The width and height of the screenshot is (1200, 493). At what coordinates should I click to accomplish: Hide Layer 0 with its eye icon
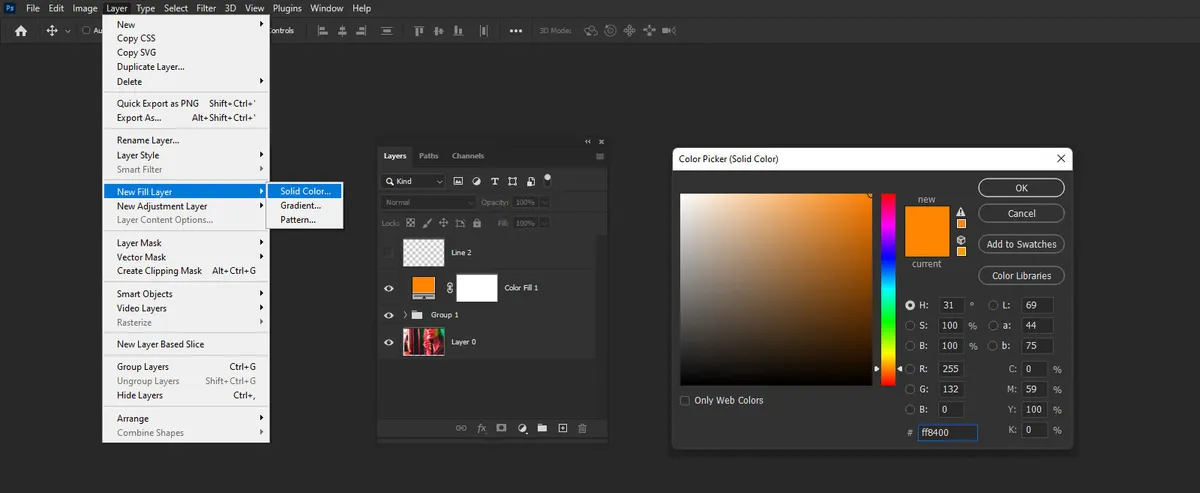point(390,342)
